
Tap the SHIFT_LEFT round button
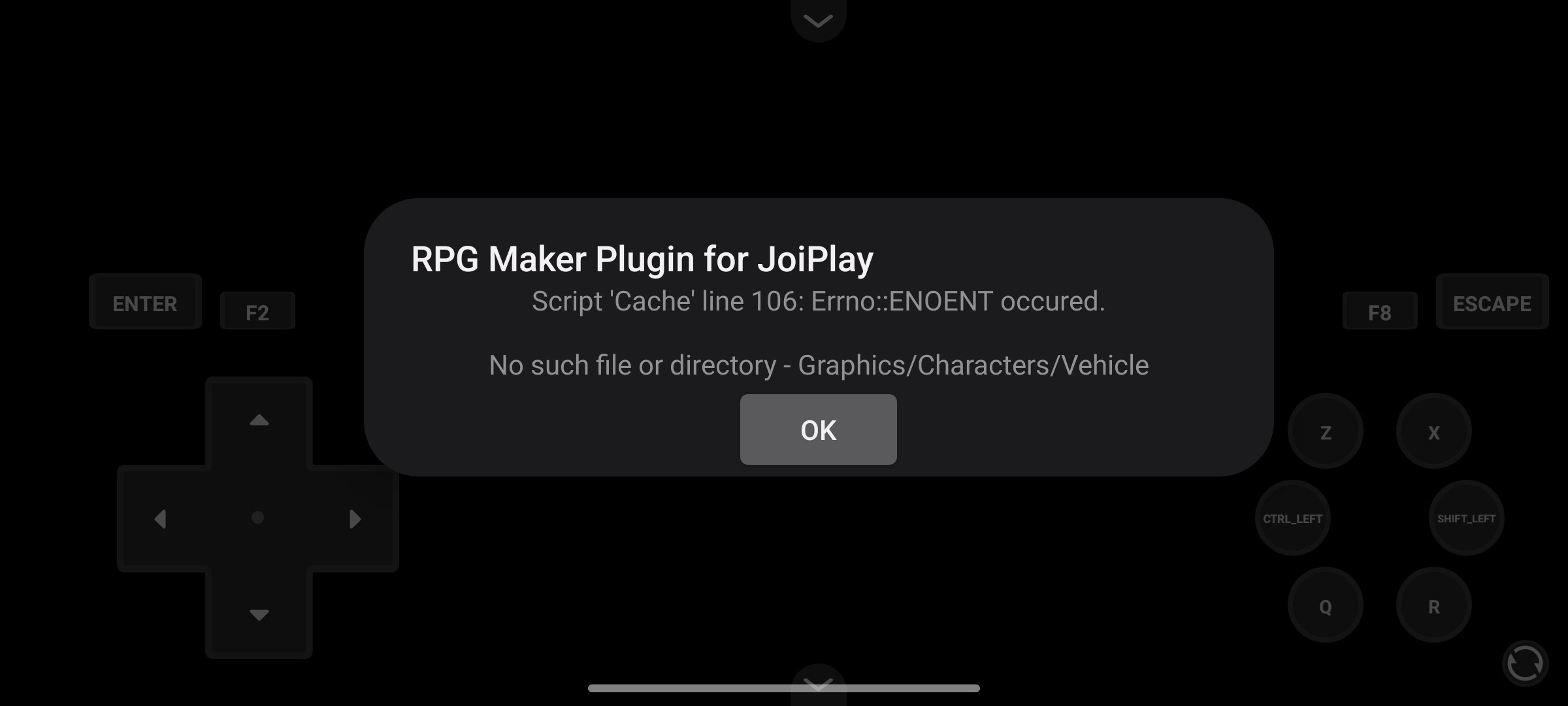(x=1467, y=518)
